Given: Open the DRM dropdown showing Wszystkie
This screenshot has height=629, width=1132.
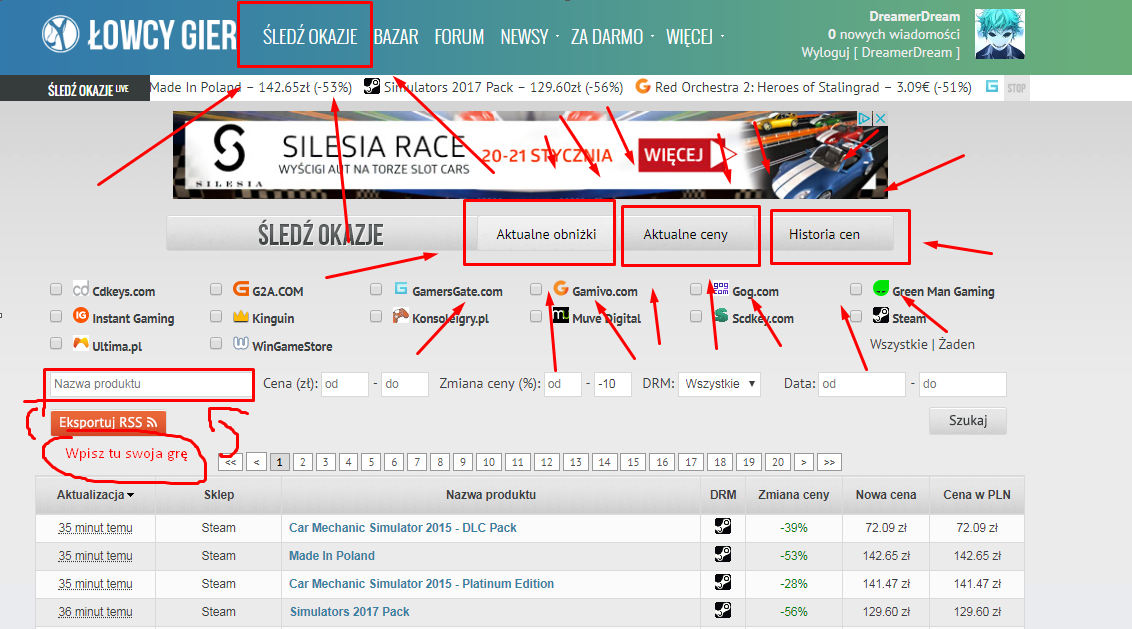Looking at the screenshot, I should pos(720,383).
